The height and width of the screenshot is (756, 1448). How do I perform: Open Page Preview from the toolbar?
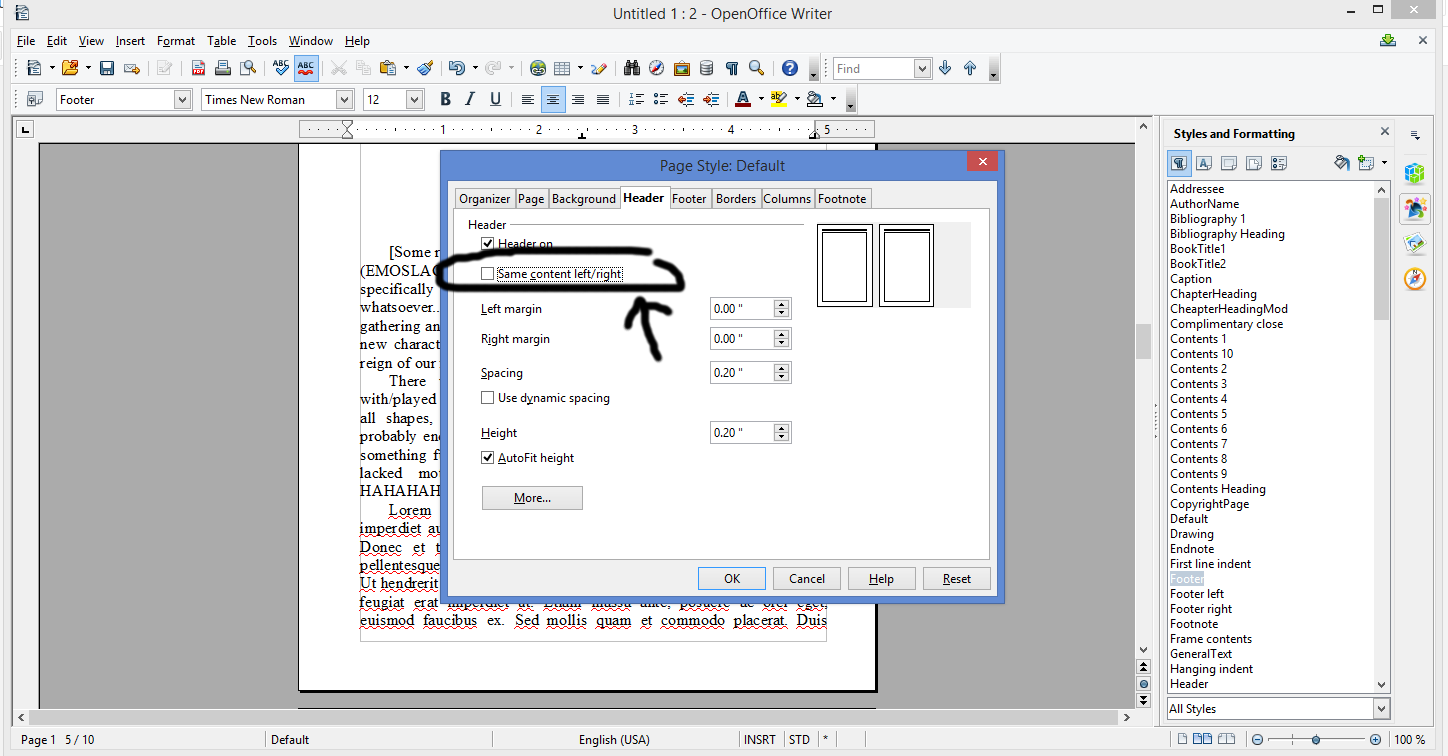pos(246,68)
